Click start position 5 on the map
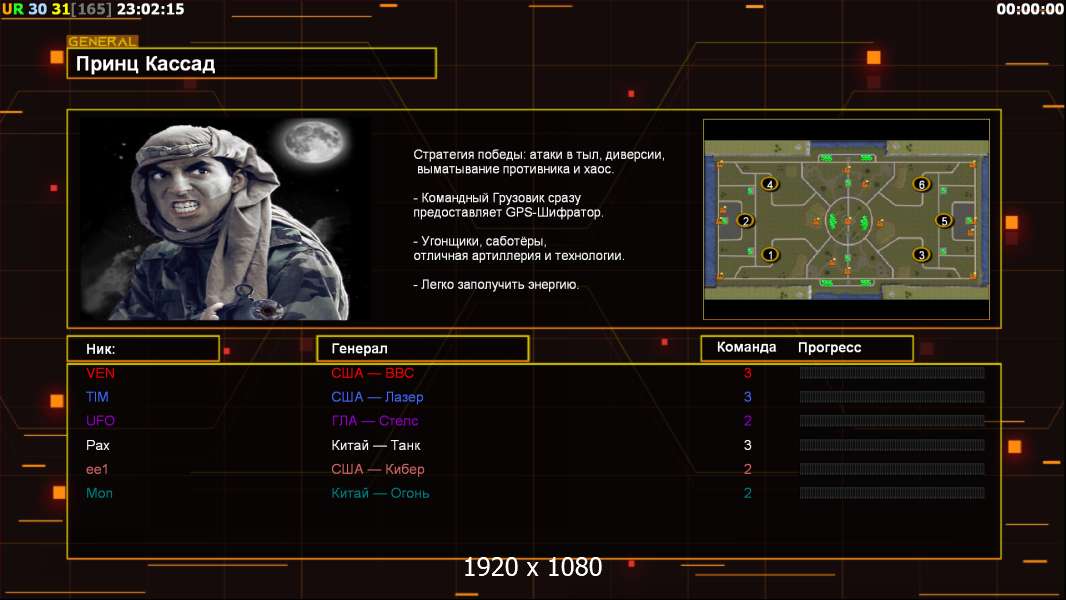This screenshot has height=600, width=1066. pyautogui.click(x=944, y=221)
